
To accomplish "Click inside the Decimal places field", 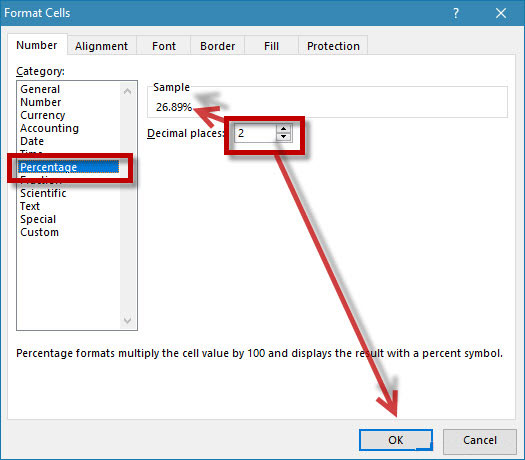I will 255,133.
